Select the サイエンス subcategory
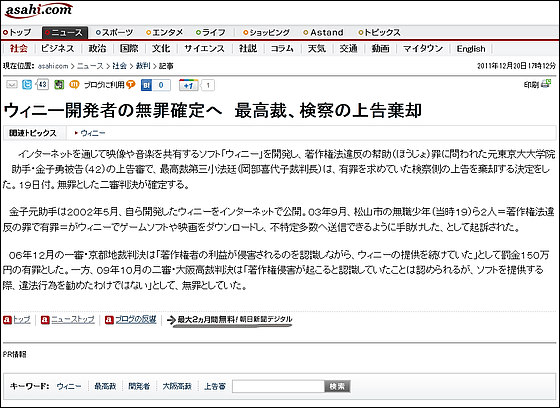Viewport: 560px width, 408px height. pyautogui.click(x=204, y=48)
